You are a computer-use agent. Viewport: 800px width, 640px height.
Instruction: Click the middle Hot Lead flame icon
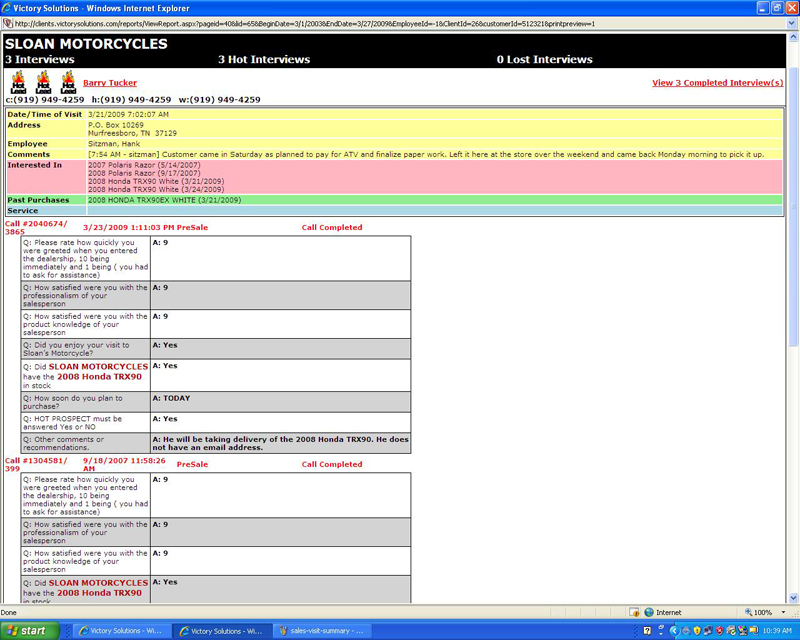pos(43,83)
